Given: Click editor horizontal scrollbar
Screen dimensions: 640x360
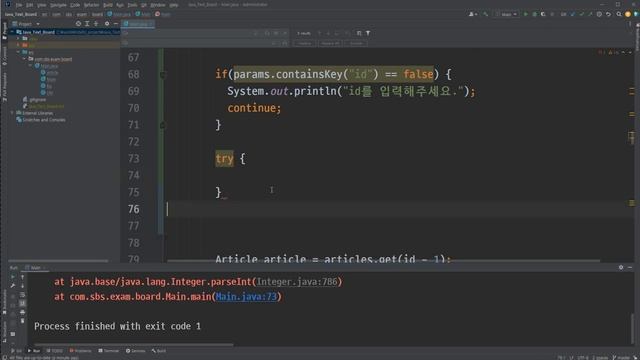Looking at the screenshot, I should click(x=384, y=260).
